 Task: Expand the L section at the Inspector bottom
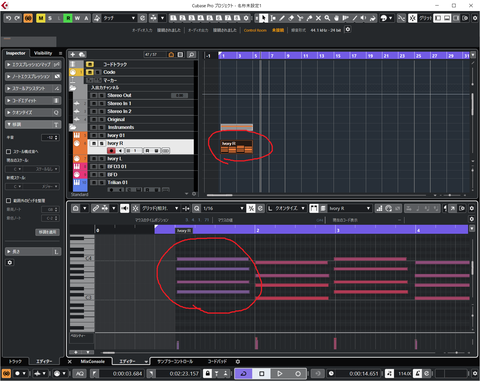click(x=33, y=252)
